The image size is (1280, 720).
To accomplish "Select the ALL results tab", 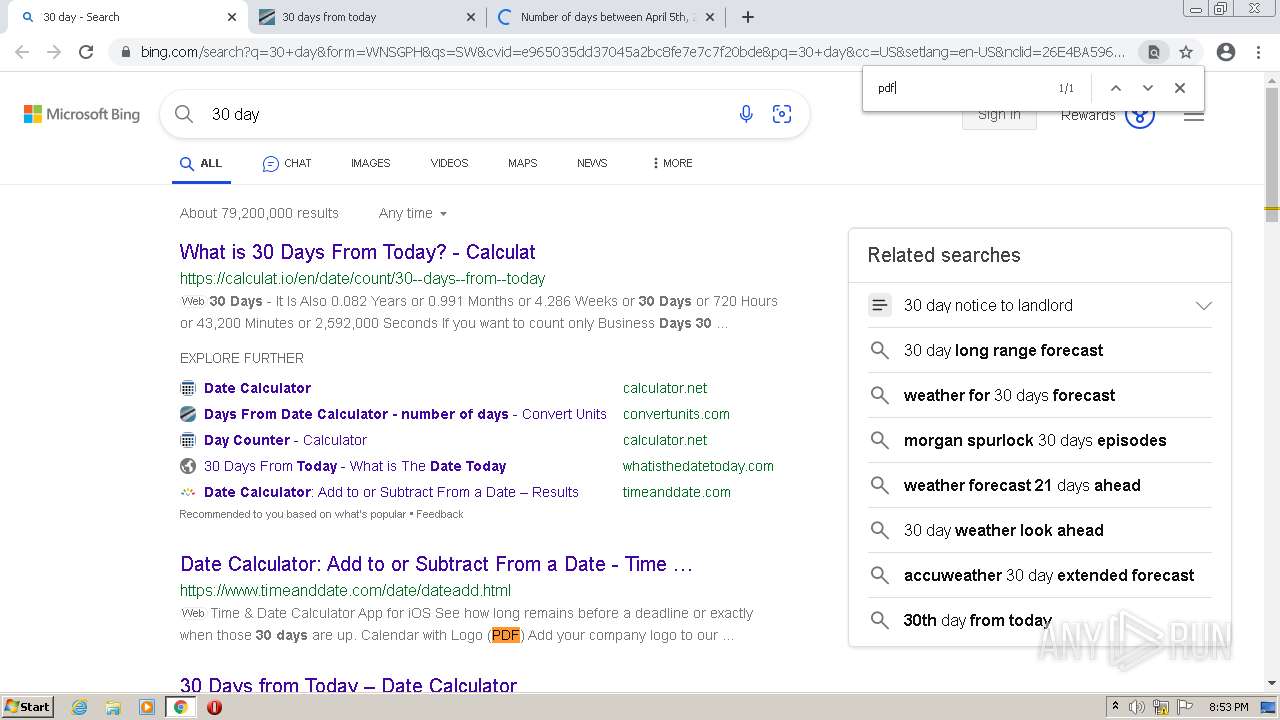I will coord(201,163).
